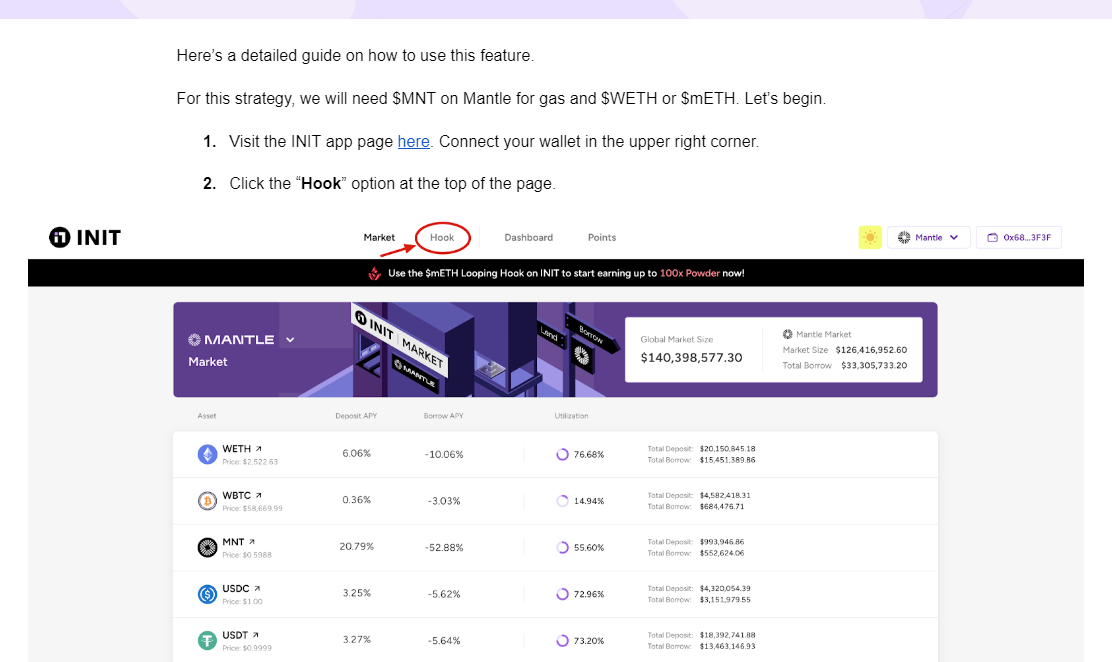Click the Total Borrow value $33,305,733.20
The image size is (1112, 662).
pyautogui.click(x=874, y=365)
